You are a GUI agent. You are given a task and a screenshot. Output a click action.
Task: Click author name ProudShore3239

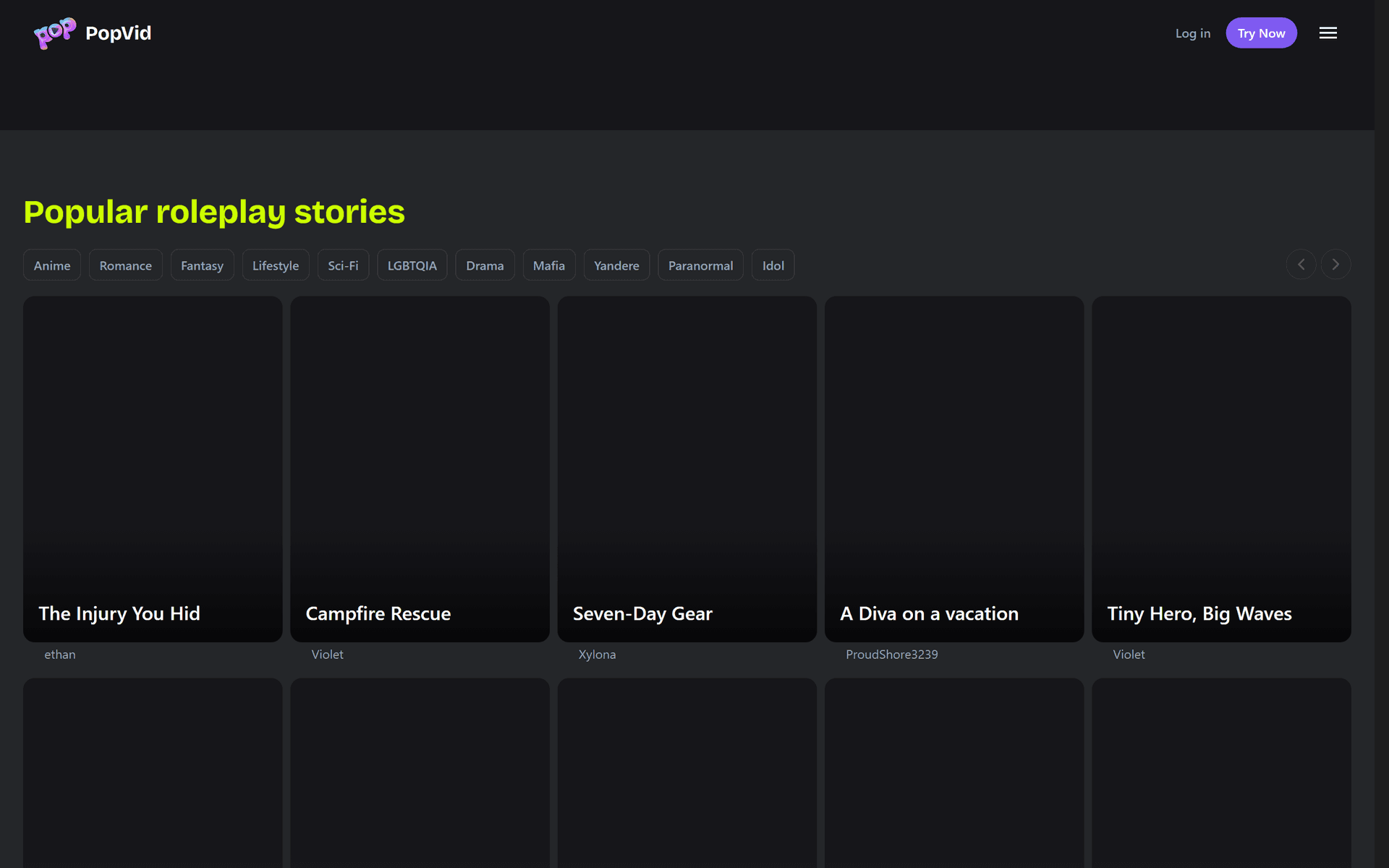pyautogui.click(x=892, y=655)
